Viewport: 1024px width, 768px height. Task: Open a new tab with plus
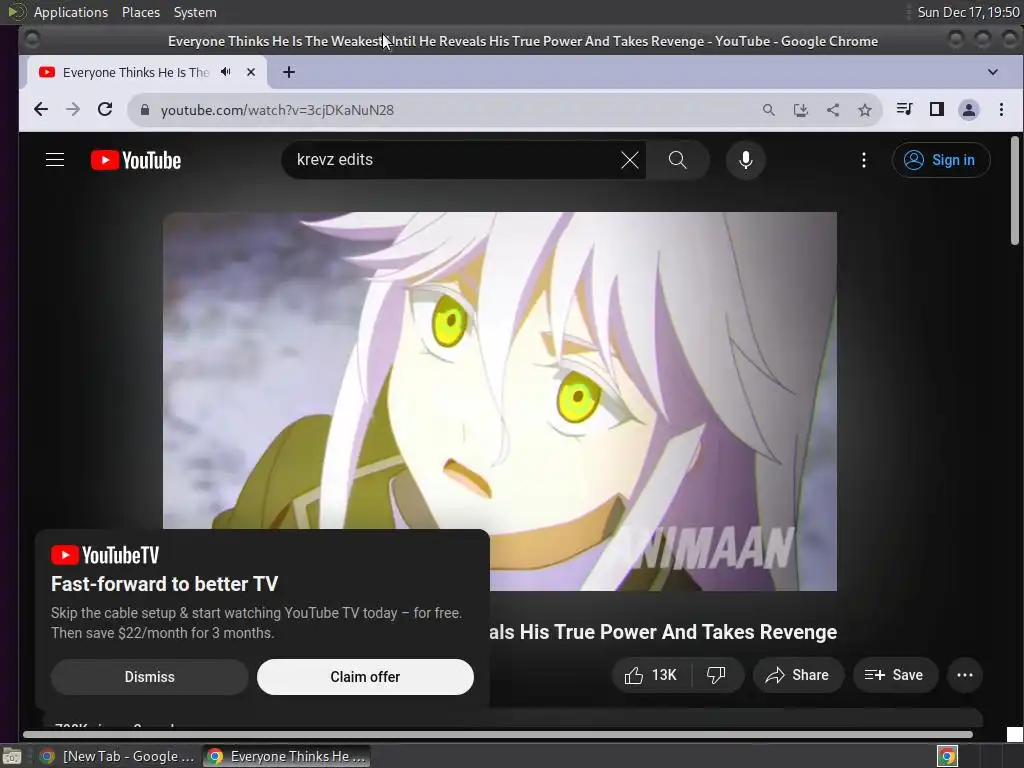tap(289, 72)
